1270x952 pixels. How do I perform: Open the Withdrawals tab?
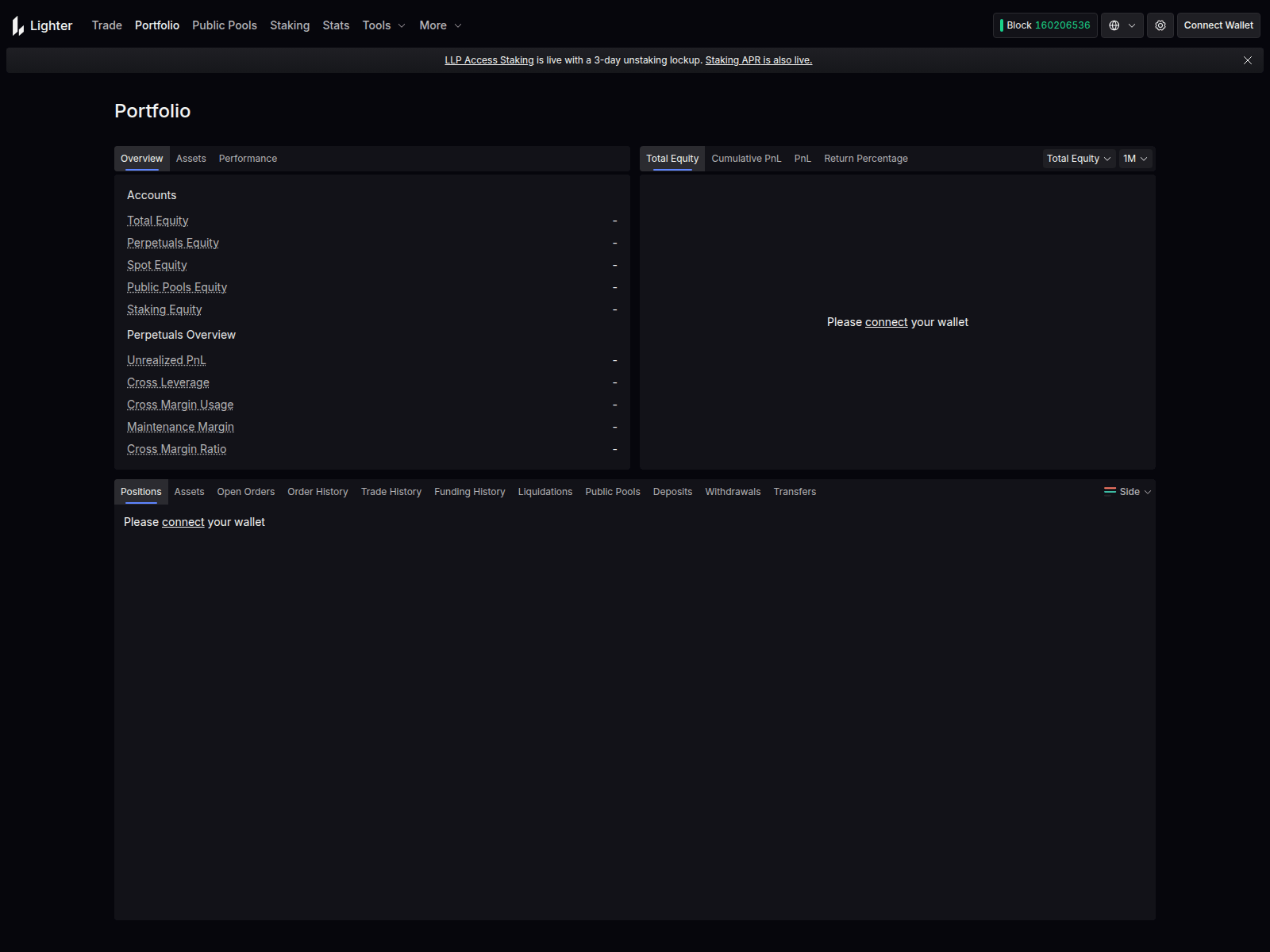(733, 492)
